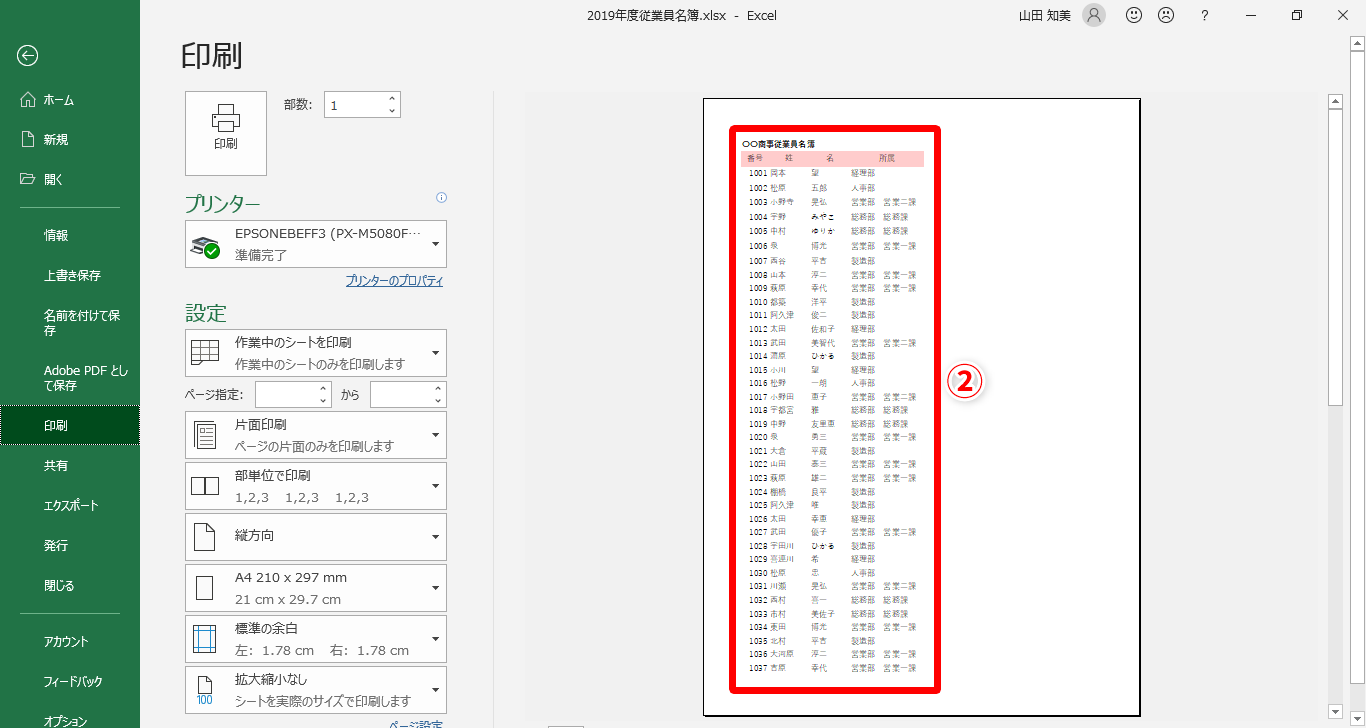Increase the ページ指定 start page

pos(323,389)
